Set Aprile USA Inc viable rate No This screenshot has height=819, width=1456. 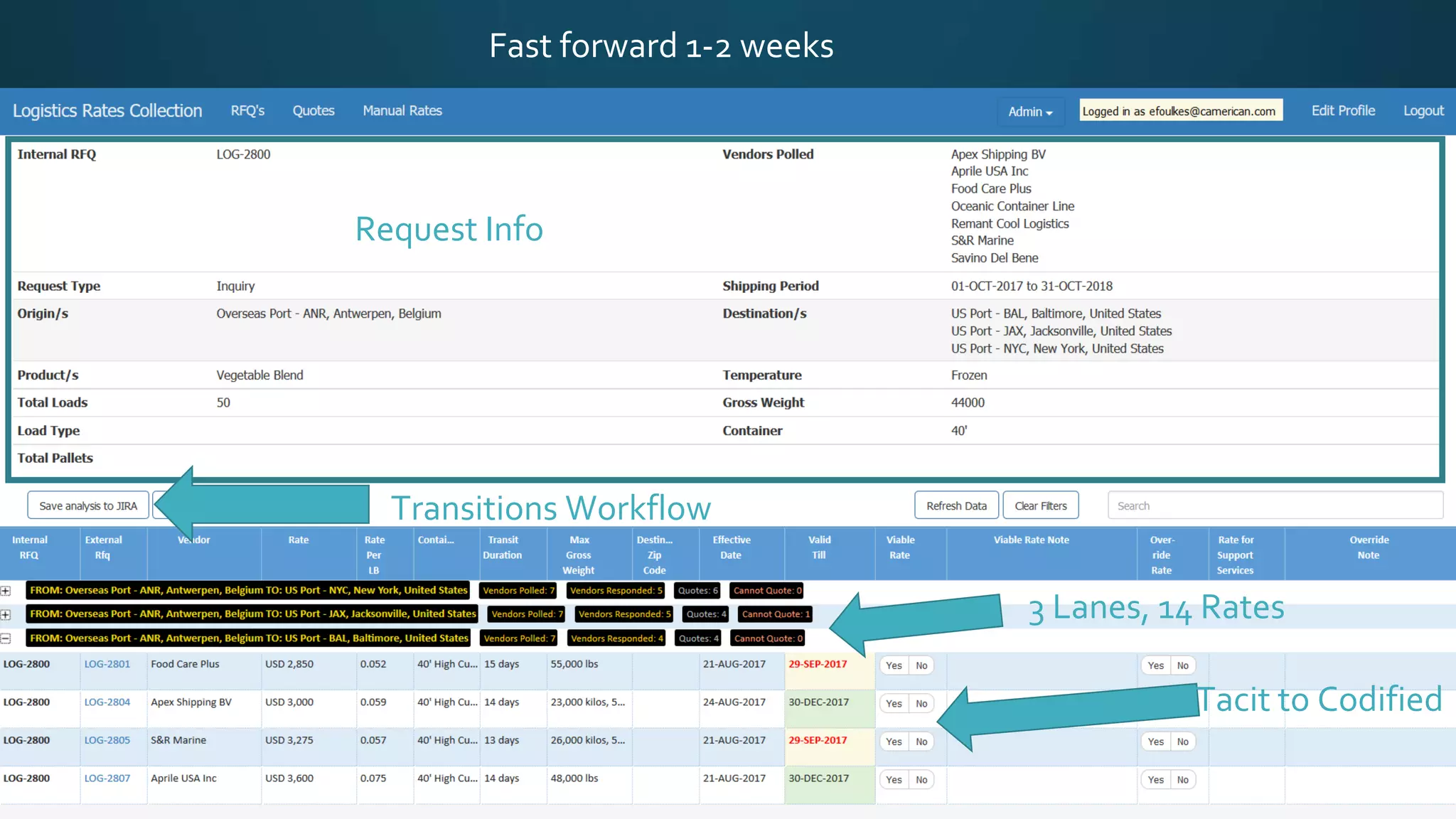coord(921,780)
